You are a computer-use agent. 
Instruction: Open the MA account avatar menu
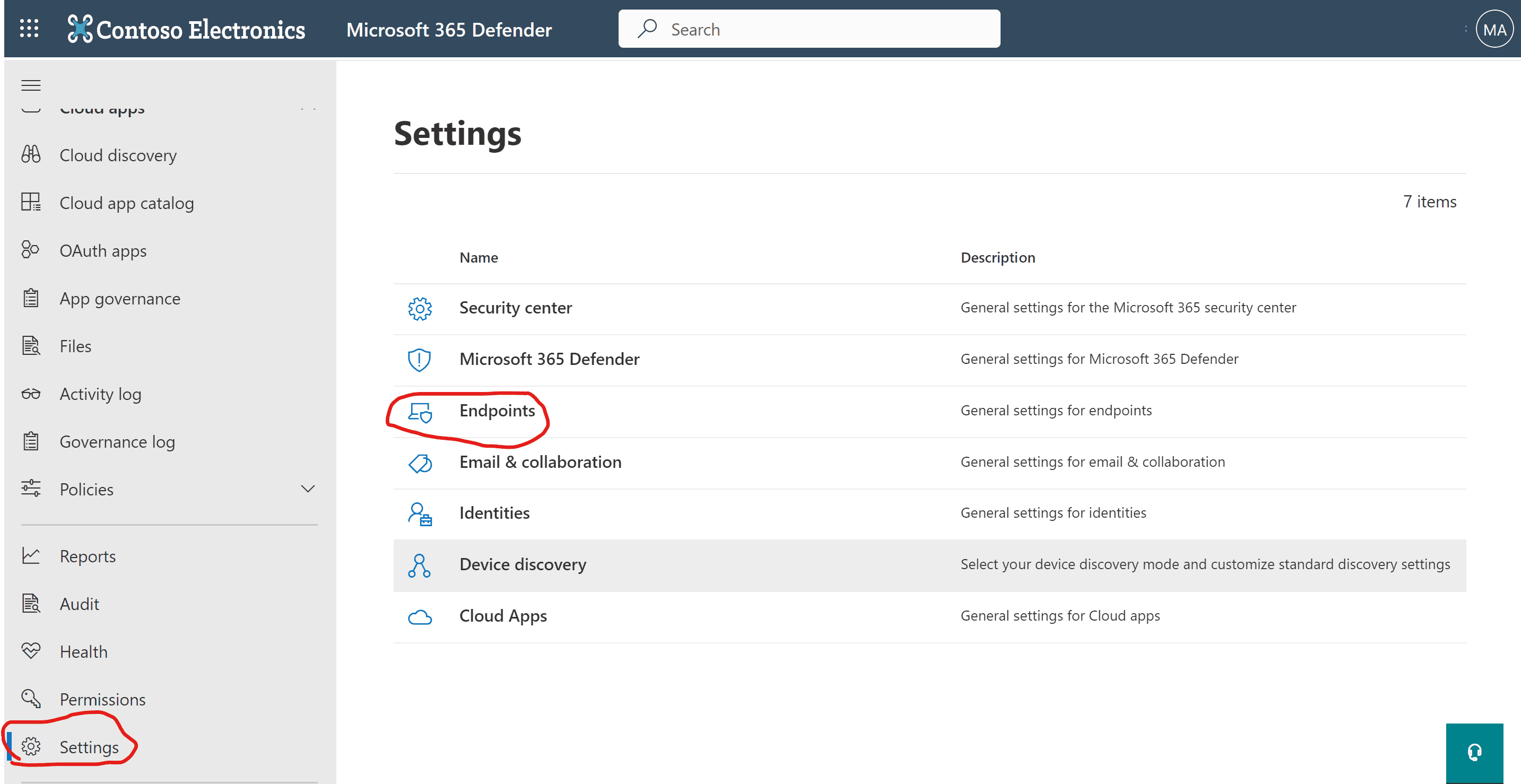(1493, 28)
